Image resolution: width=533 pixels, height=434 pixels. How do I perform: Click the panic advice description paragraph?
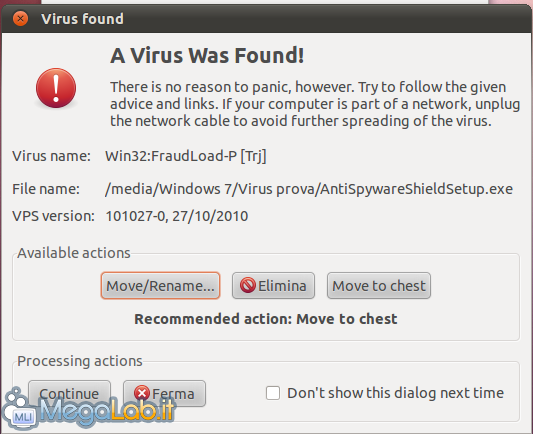315,104
